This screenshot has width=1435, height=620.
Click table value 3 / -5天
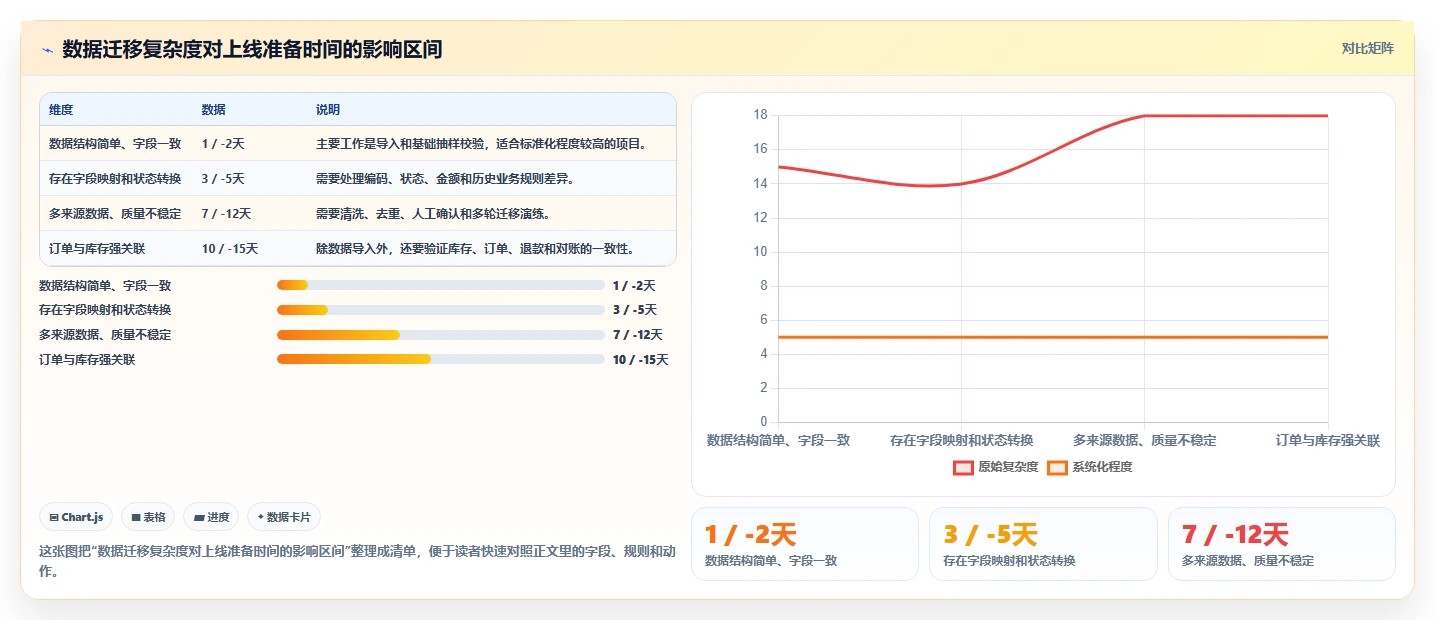coord(223,179)
